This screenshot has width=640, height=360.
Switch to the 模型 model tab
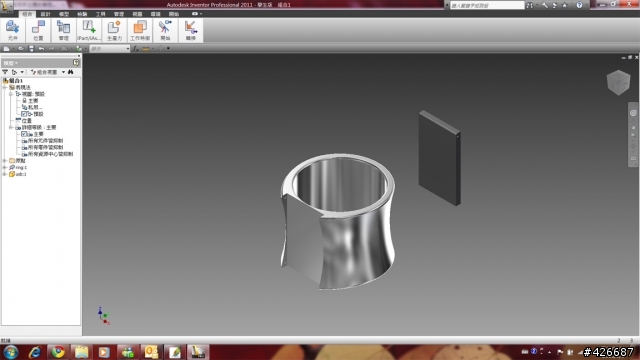(64, 14)
